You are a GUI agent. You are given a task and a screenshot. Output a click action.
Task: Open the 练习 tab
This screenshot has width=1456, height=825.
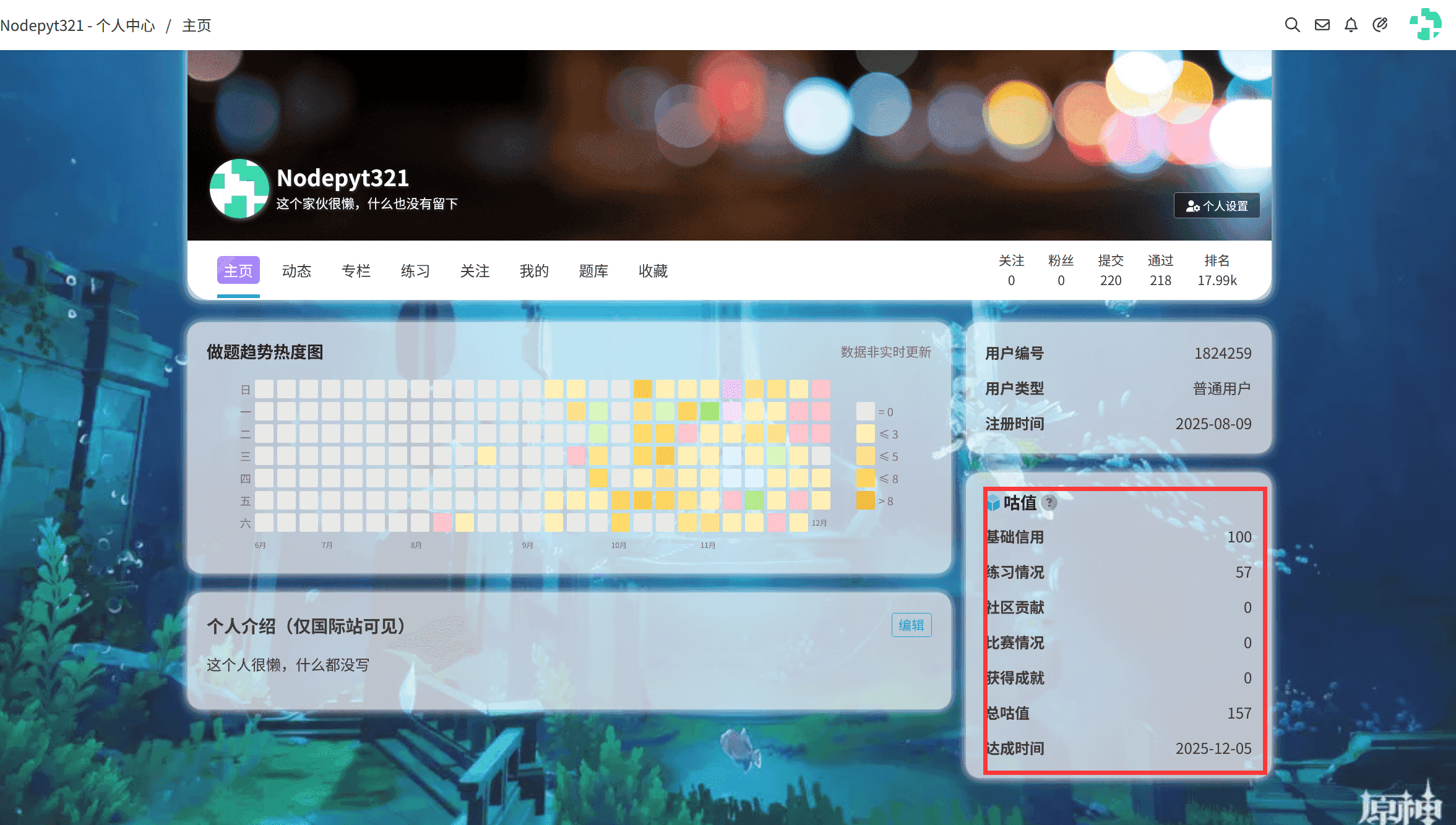(415, 271)
